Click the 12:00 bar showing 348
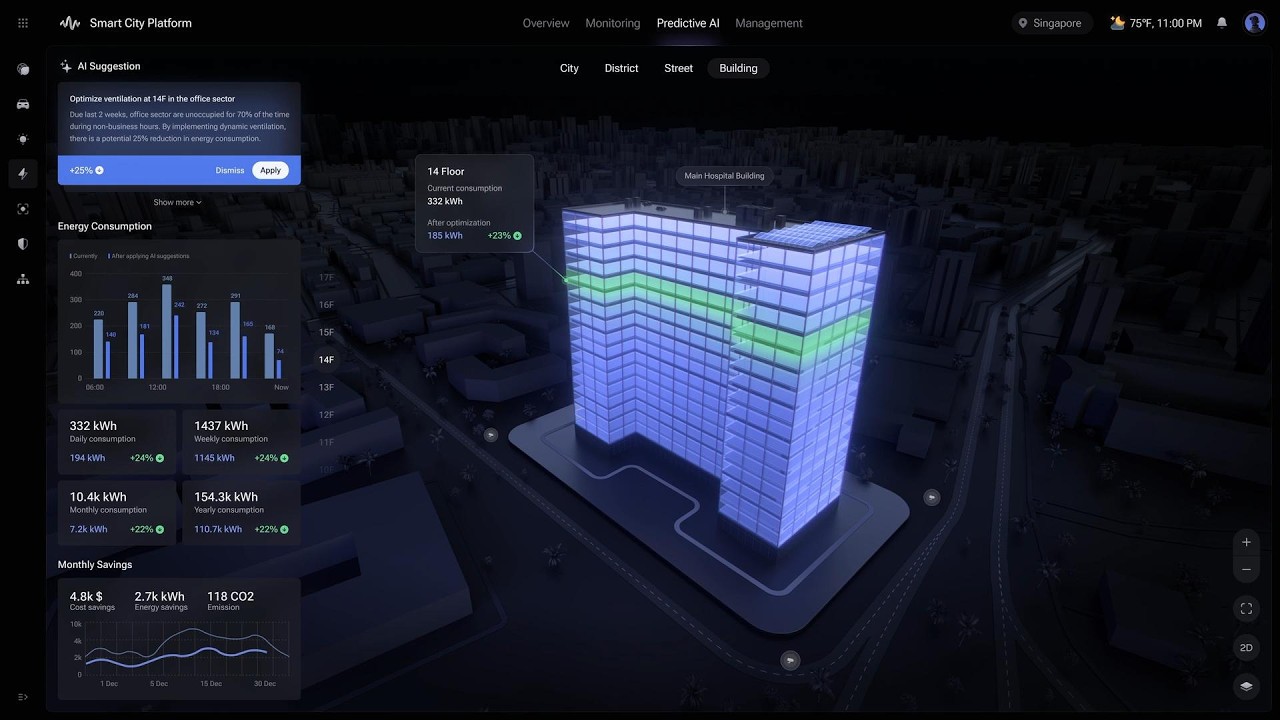The height and width of the screenshot is (720, 1280). (x=166, y=332)
